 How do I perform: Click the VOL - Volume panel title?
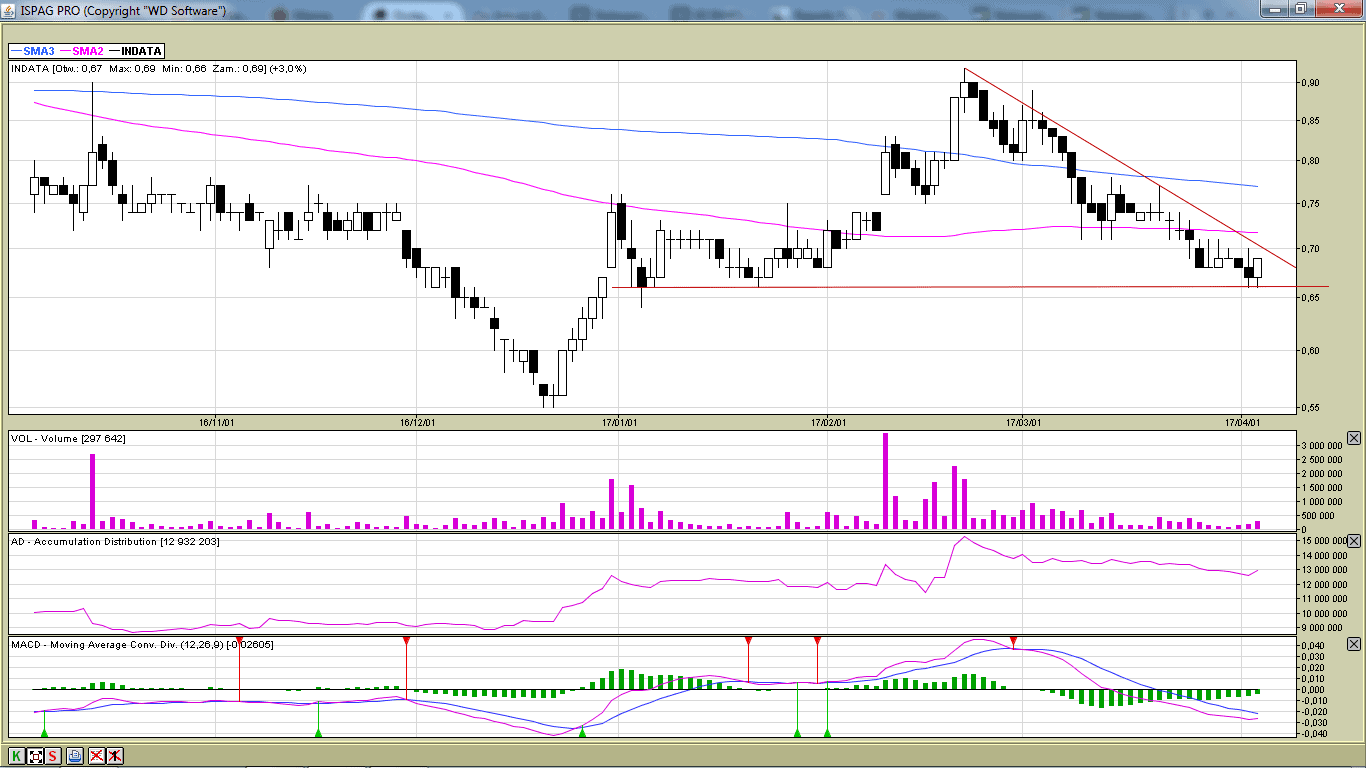point(68,438)
